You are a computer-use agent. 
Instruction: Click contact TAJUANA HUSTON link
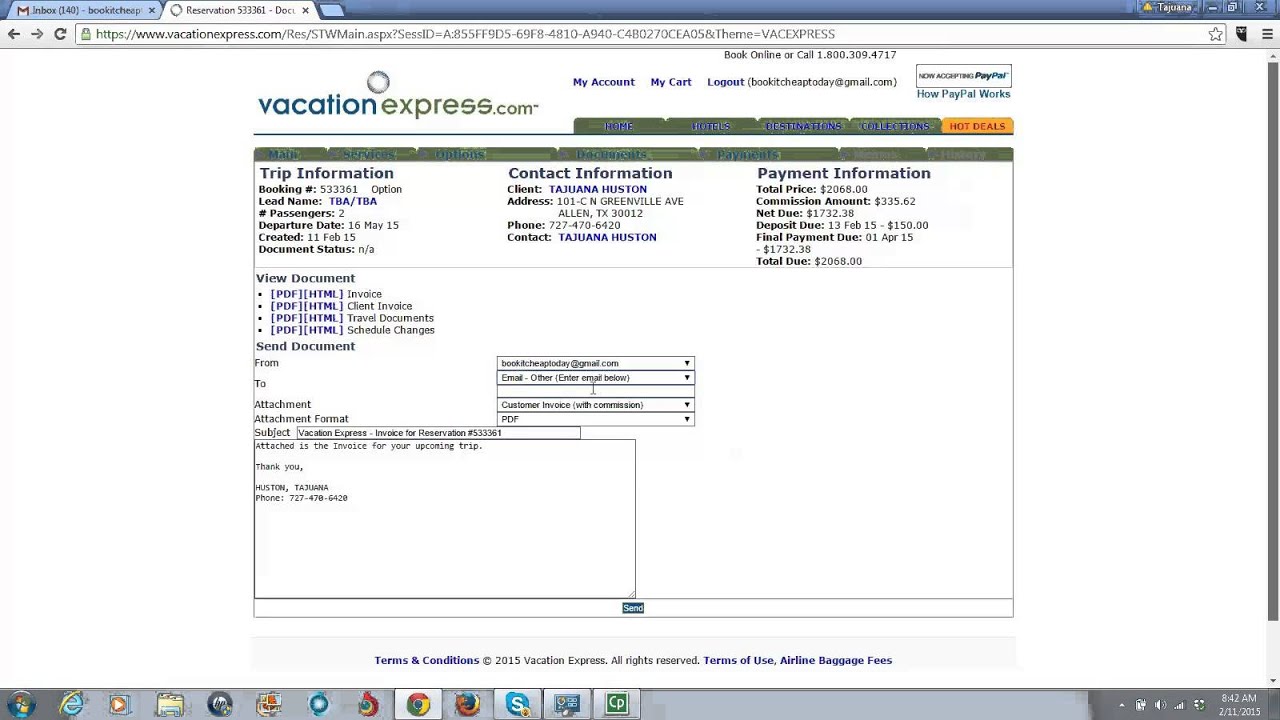point(607,237)
